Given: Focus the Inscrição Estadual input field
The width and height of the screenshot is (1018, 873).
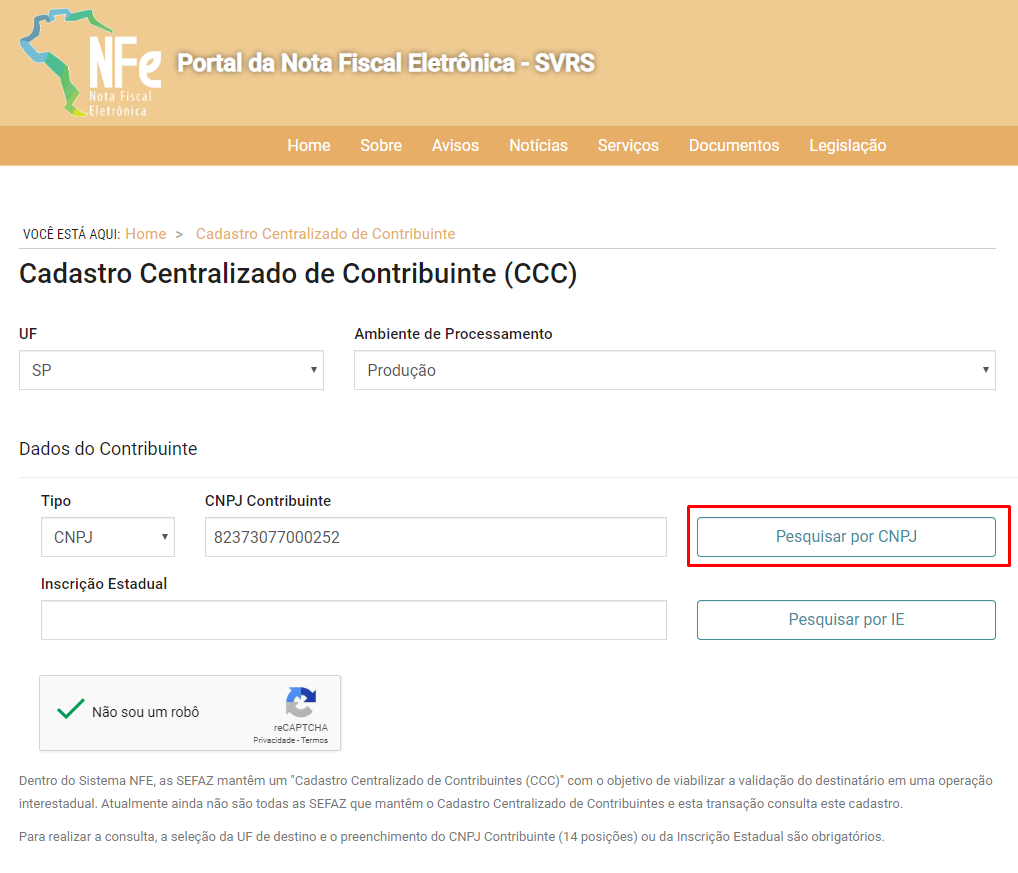Looking at the screenshot, I should pos(354,620).
